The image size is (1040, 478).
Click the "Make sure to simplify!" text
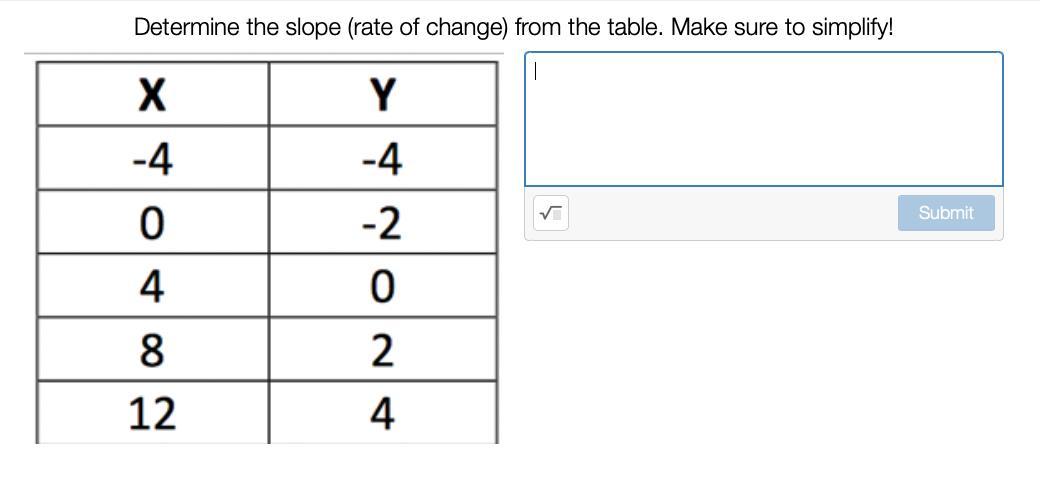[782, 27]
